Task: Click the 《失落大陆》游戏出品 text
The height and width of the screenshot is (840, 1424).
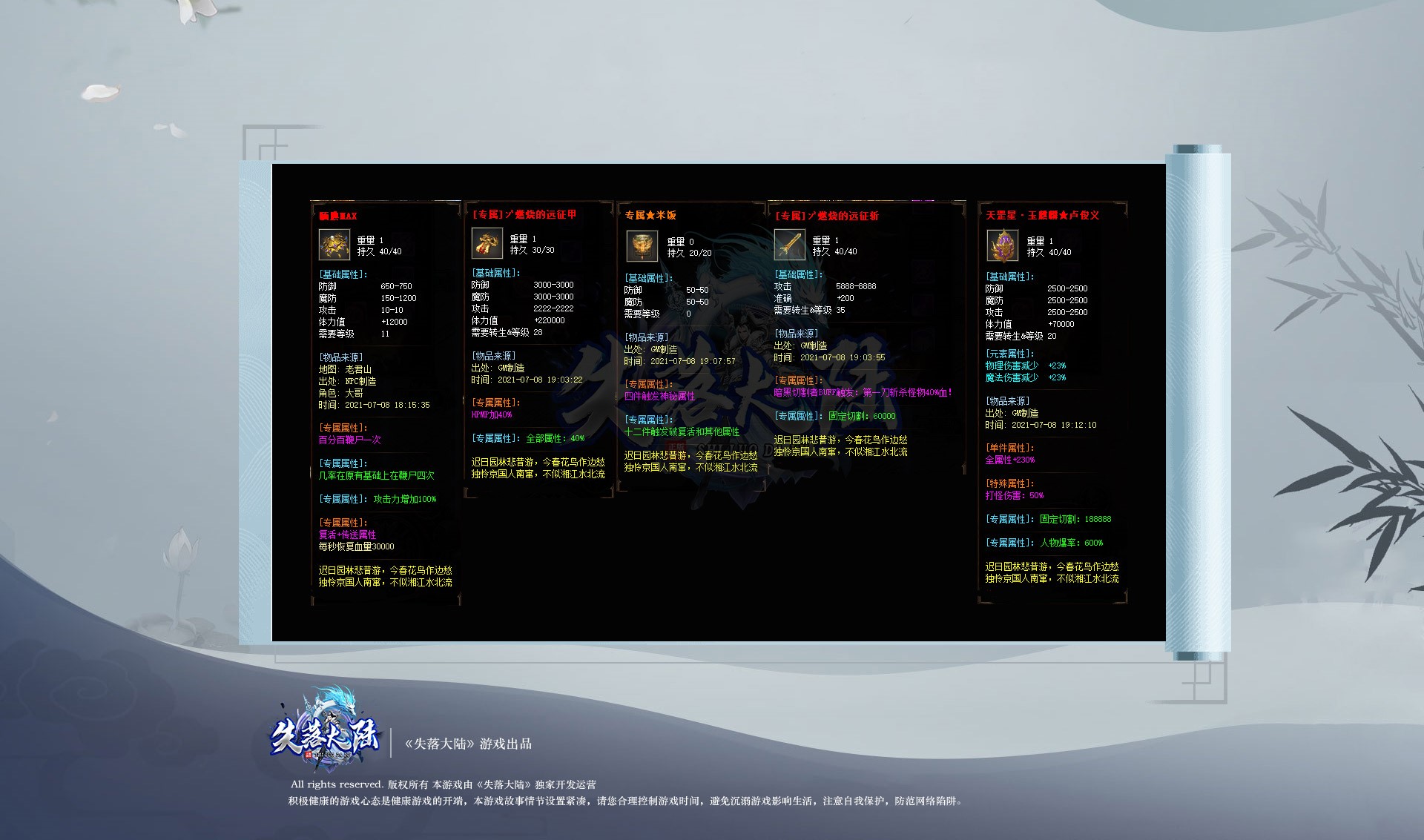Action: coord(468,744)
